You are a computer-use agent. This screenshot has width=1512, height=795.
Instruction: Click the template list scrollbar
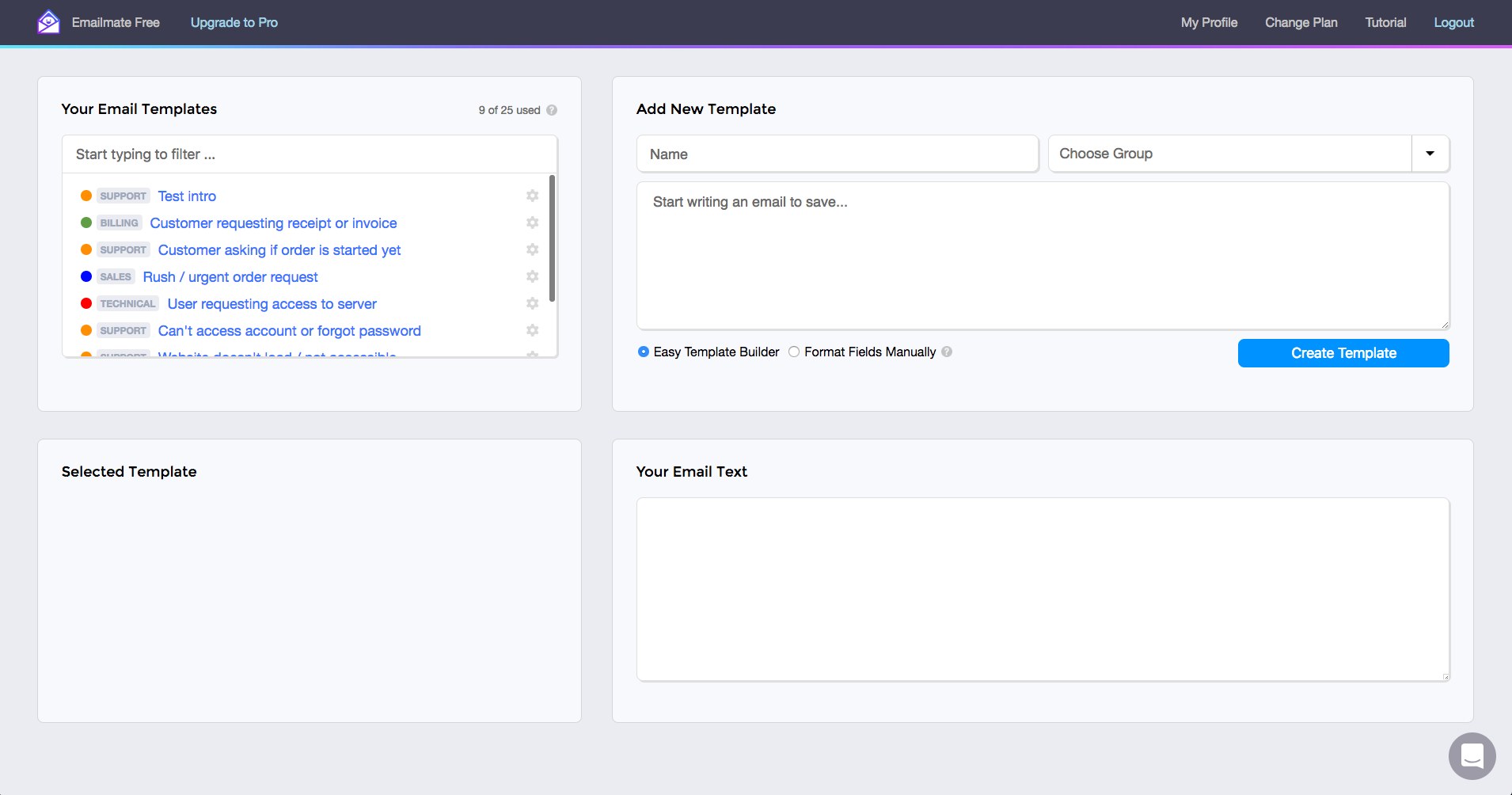pyautogui.click(x=552, y=238)
